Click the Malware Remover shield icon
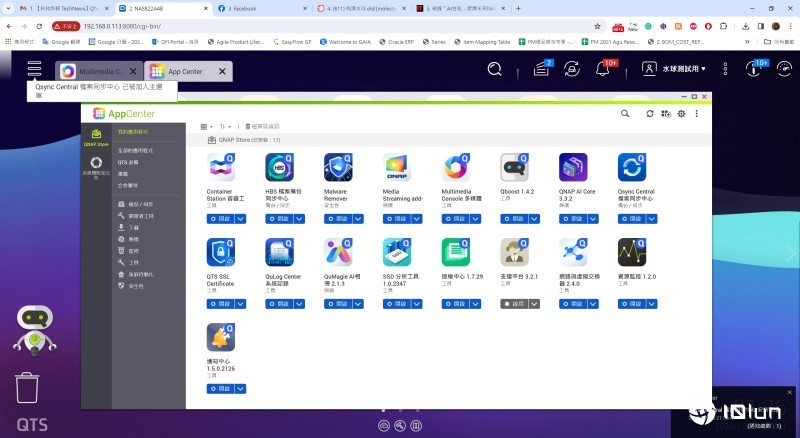The height and width of the screenshot is (438, 800). coord(338,166)
